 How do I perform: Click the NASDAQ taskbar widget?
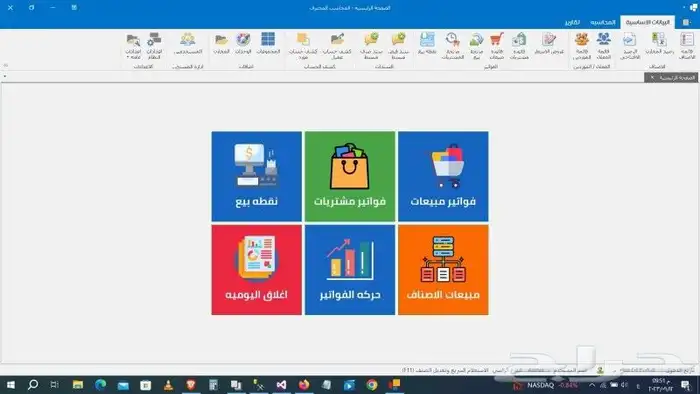click(x=546, y=385)
